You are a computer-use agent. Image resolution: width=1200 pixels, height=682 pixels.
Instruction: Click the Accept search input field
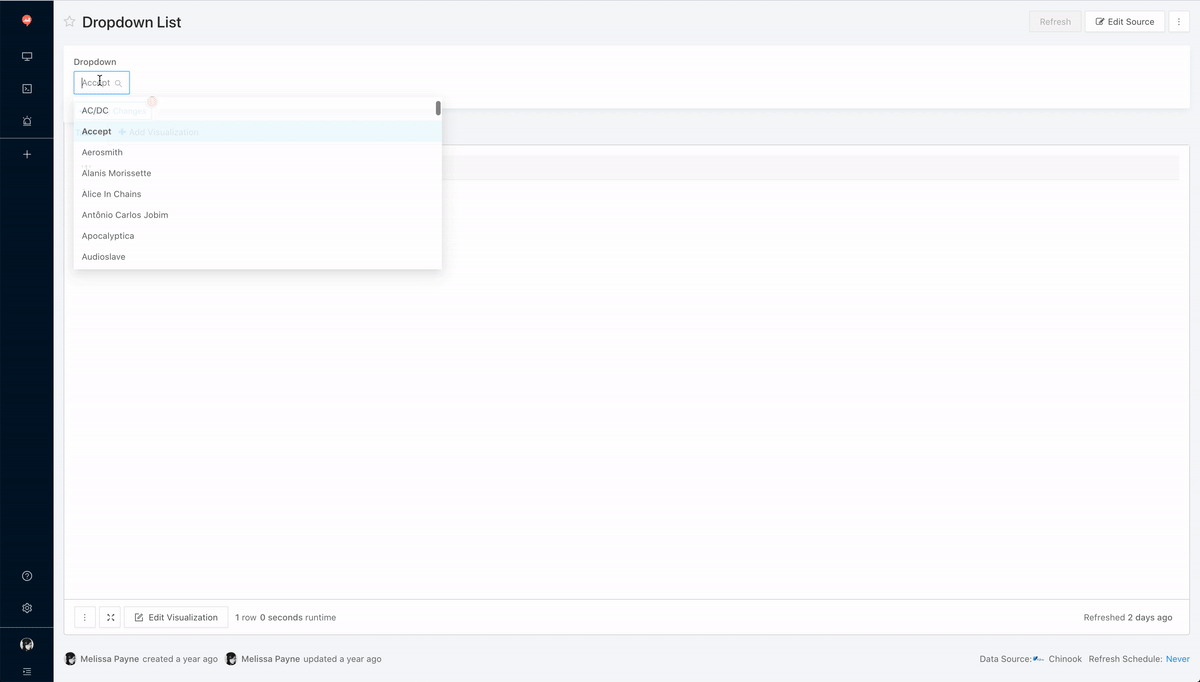click(x=101, y=82)
